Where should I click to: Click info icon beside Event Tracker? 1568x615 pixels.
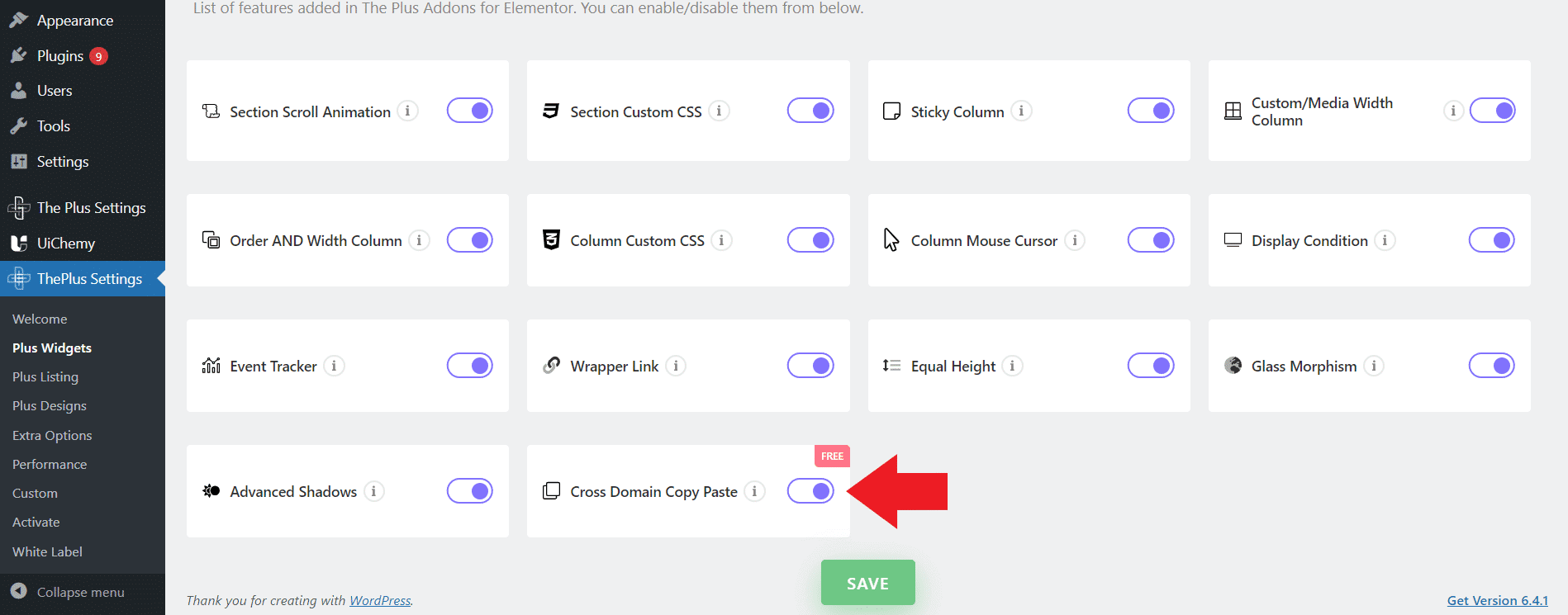click(334, 366)
